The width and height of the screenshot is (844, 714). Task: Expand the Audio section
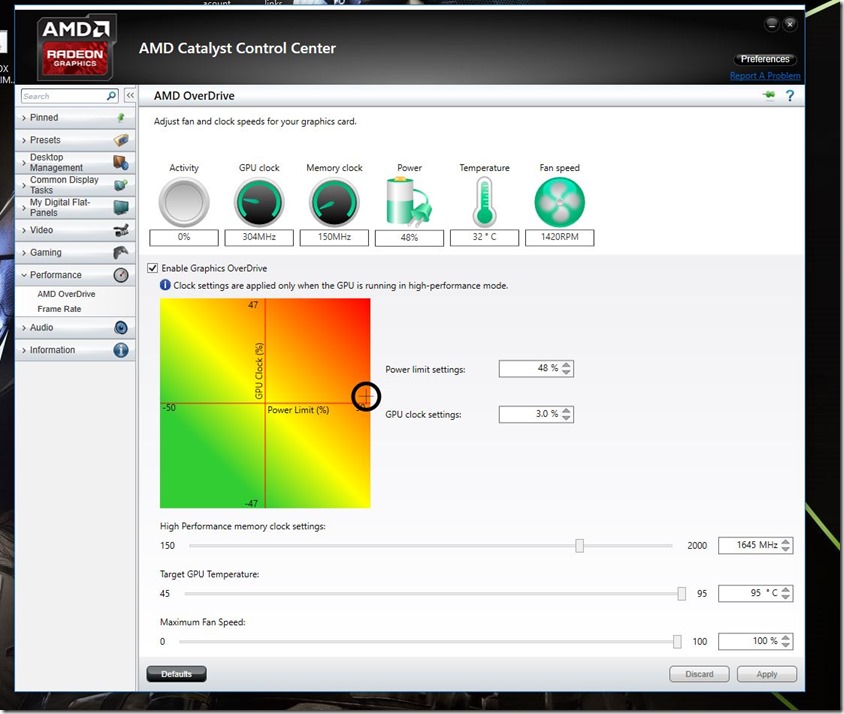point(75,327)
